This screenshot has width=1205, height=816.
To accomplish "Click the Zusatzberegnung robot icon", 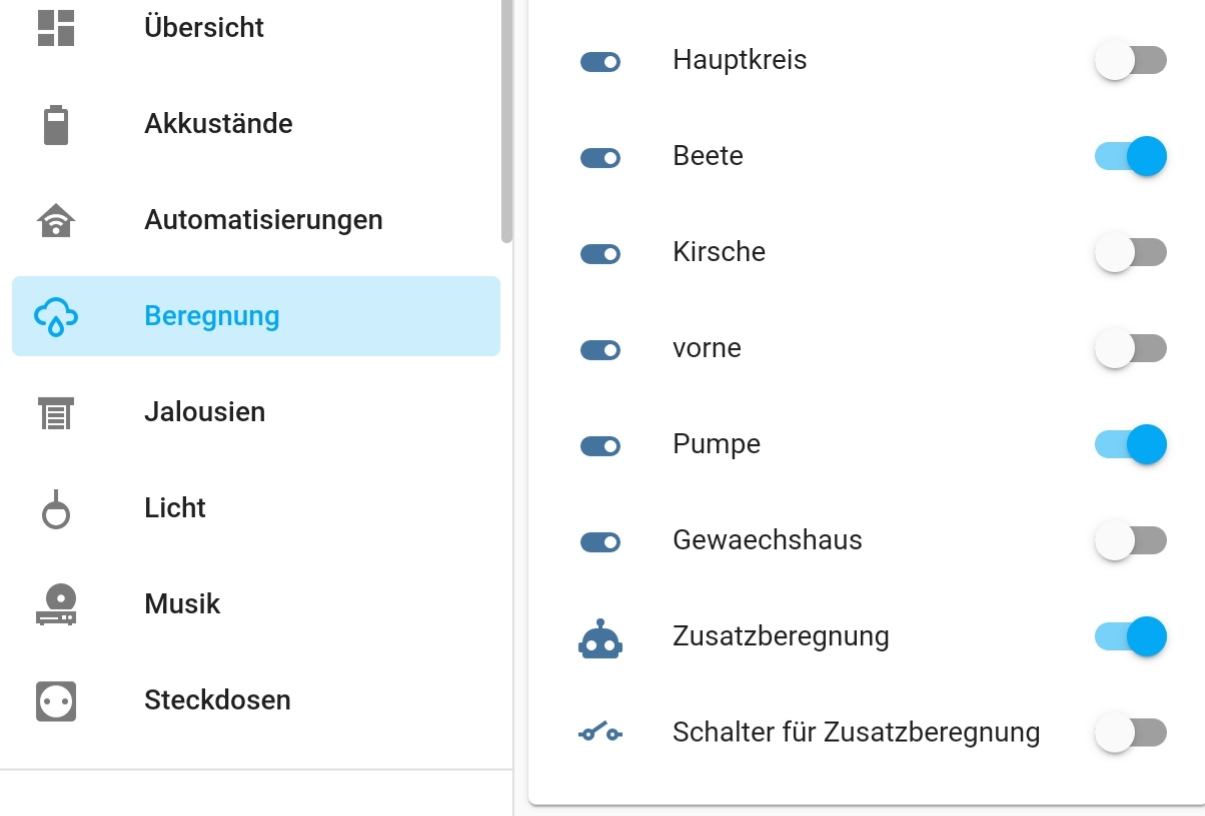I will click(x=600, y=637).
